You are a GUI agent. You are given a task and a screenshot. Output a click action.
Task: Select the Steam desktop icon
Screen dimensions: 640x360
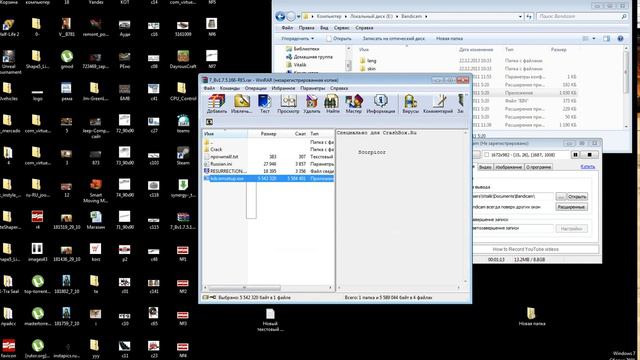tap(183, 156)
